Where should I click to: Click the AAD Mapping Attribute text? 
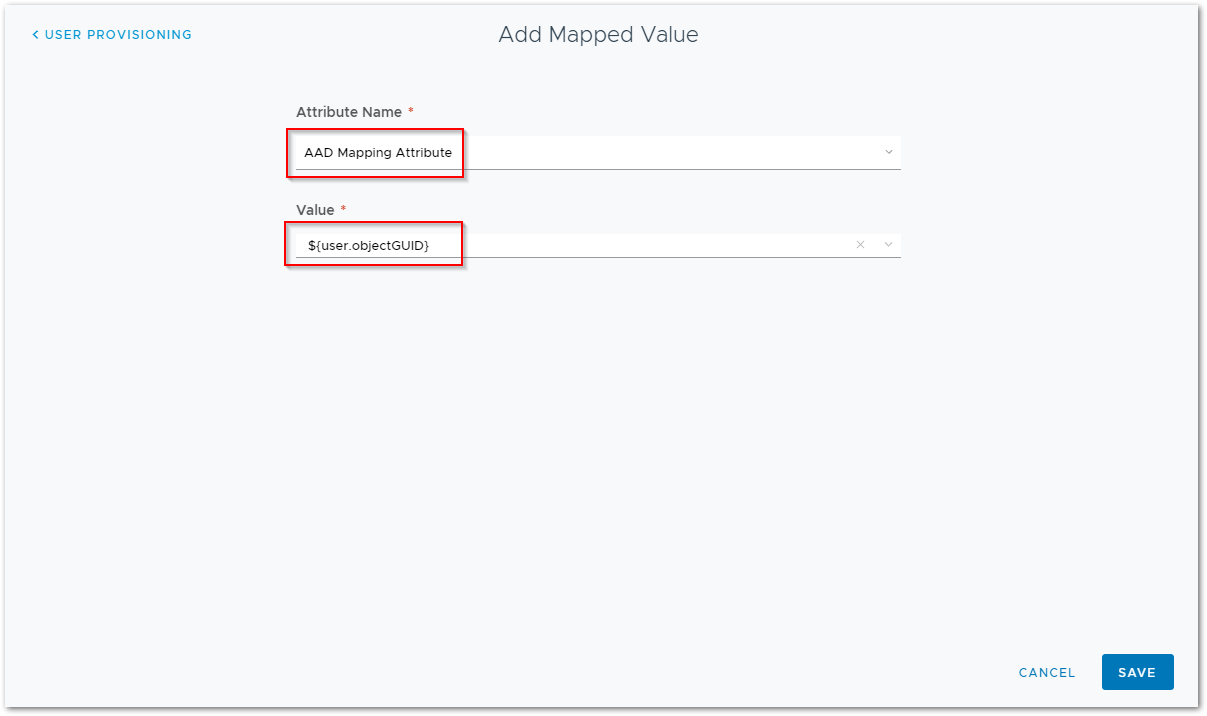[378, 153]
